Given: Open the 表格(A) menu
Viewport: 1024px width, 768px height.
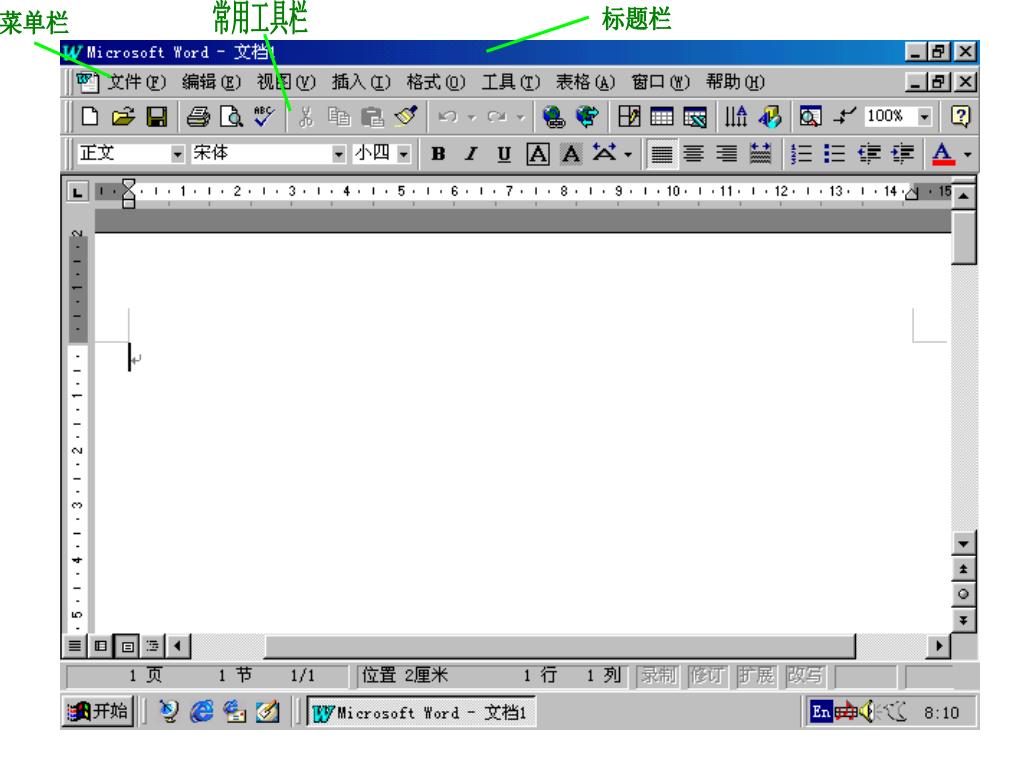Looking at the screenshot, I should 585,82.
